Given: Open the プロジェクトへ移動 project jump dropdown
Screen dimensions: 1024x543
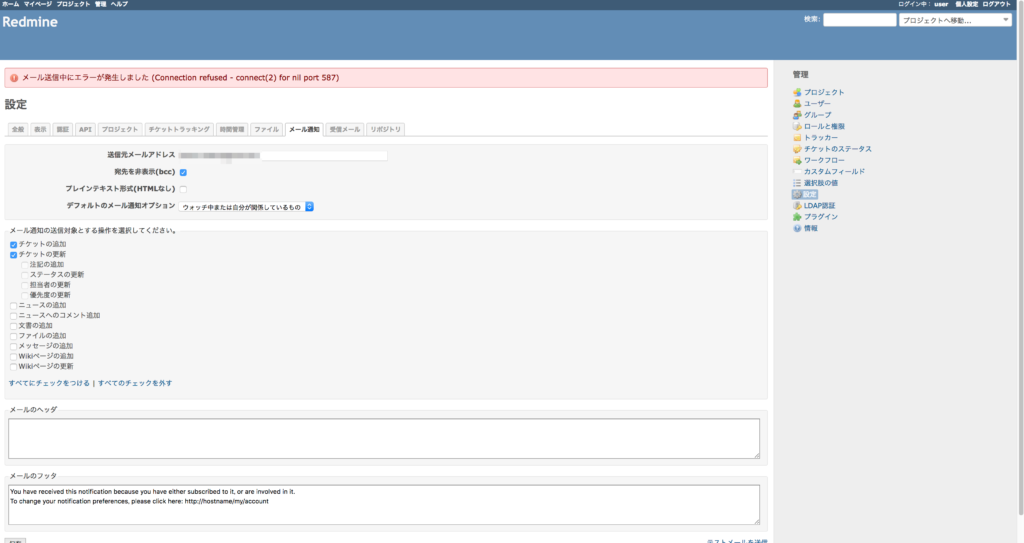Looking at the screenshot, I should [x=955, y=20].
